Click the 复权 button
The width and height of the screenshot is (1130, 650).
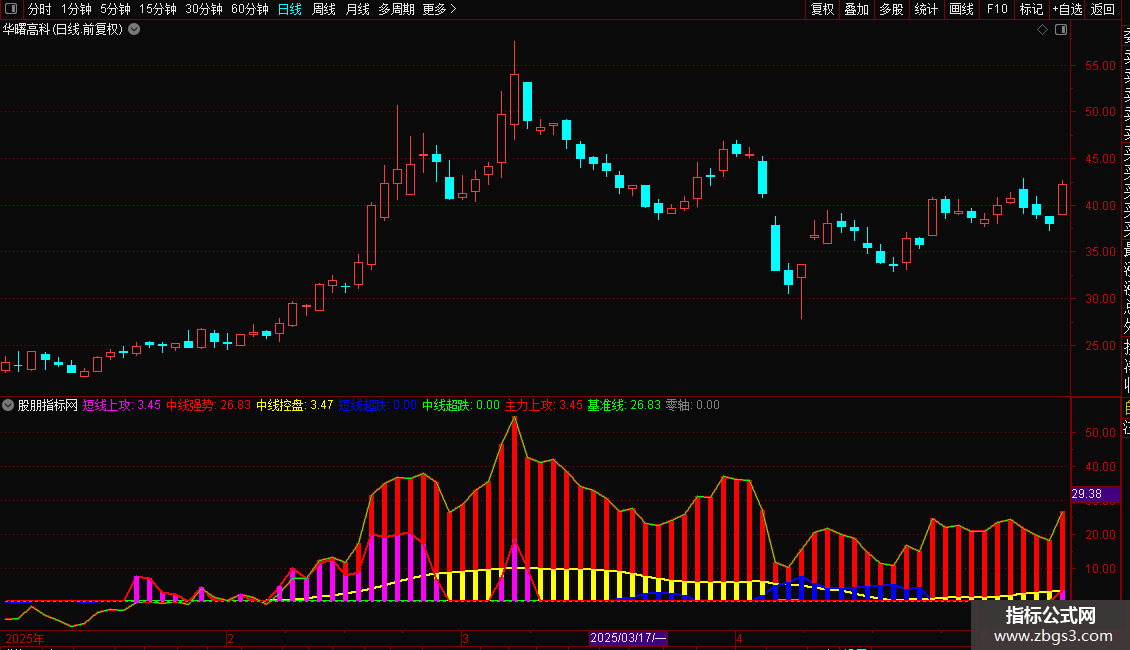[x=822, y=9]
